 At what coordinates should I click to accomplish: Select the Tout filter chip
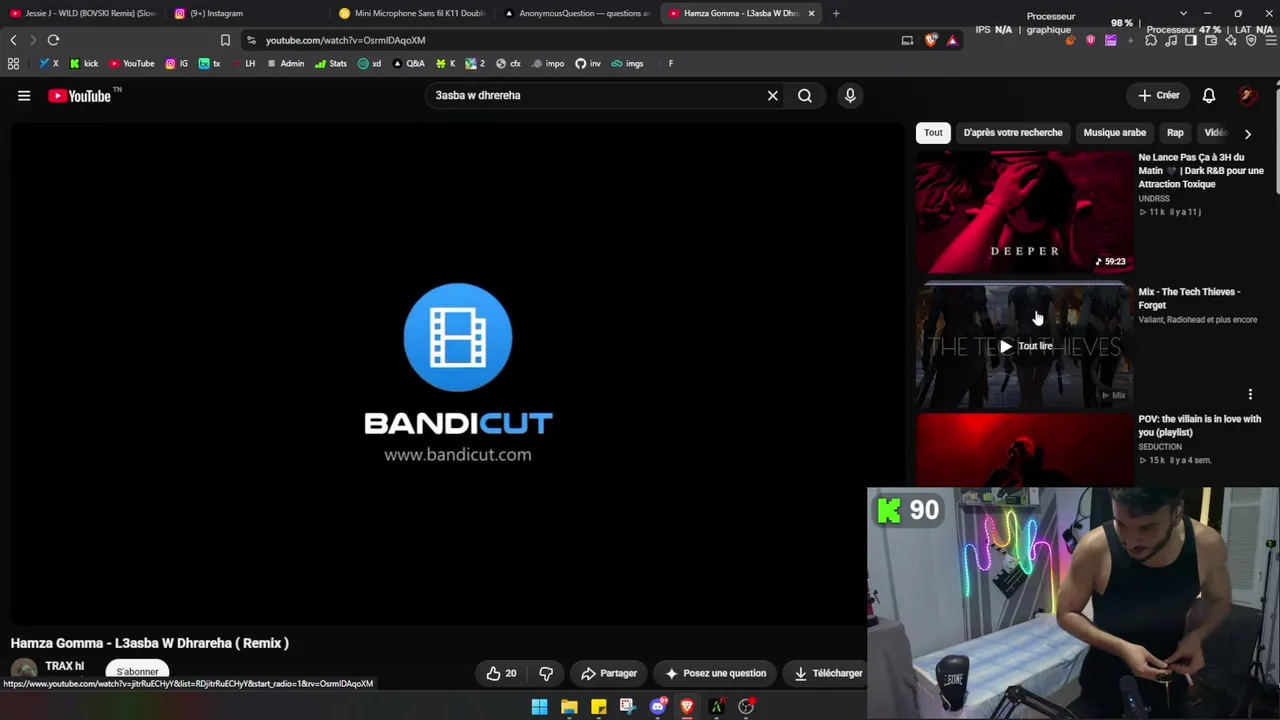point(933,133)
